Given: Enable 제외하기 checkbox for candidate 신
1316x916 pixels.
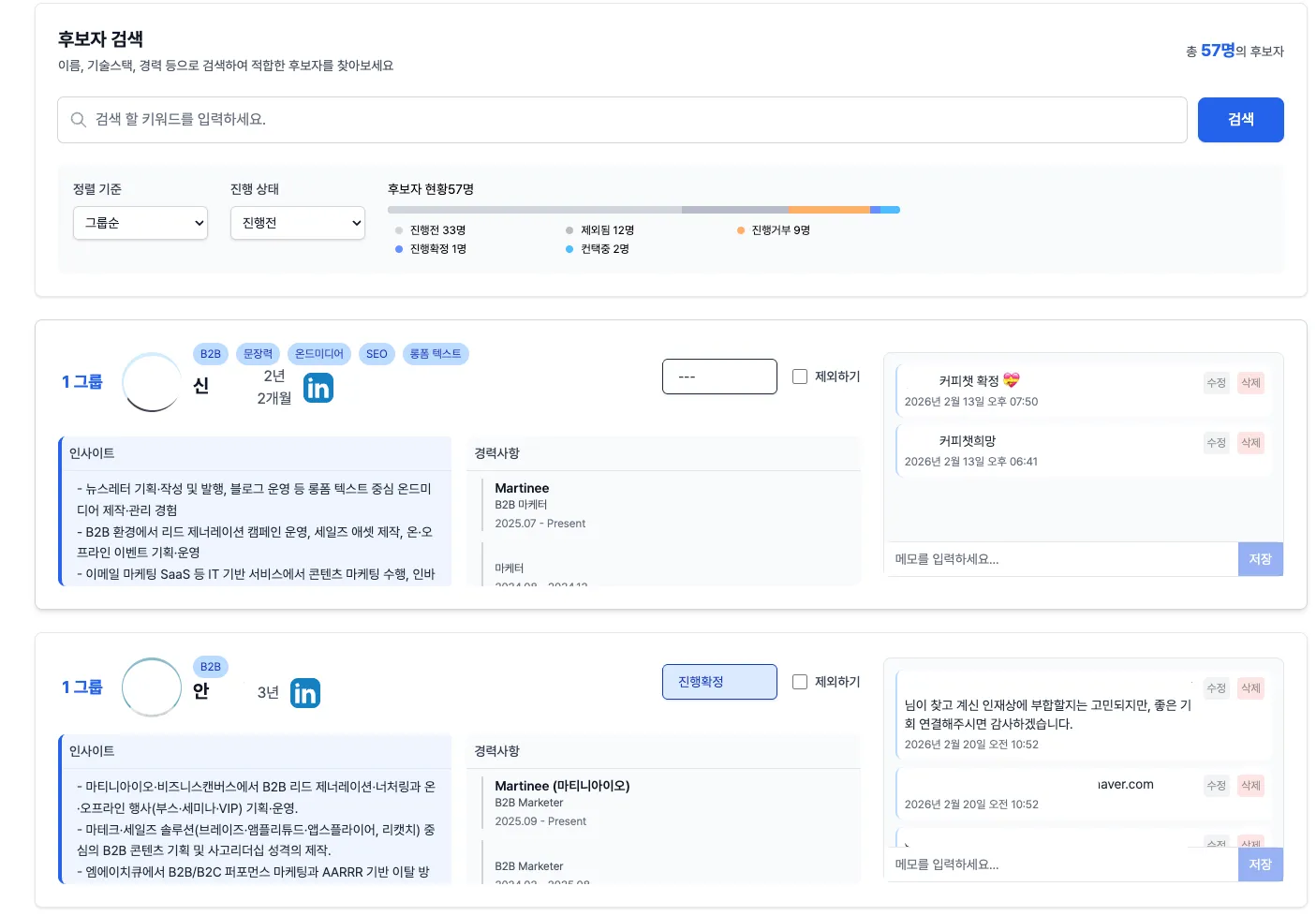Looking at the screenshot, I should [x=800, y=376].
